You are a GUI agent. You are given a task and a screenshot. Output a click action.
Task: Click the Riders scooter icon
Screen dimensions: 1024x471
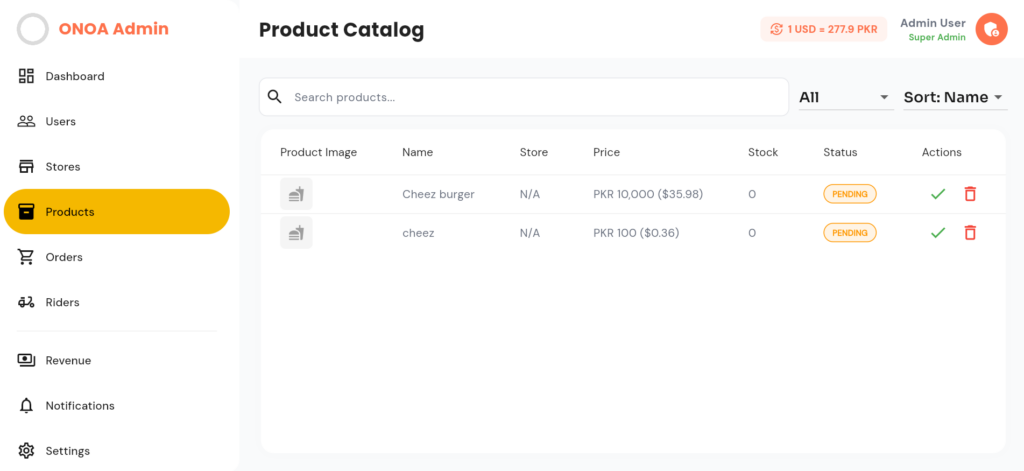(26, 302)
